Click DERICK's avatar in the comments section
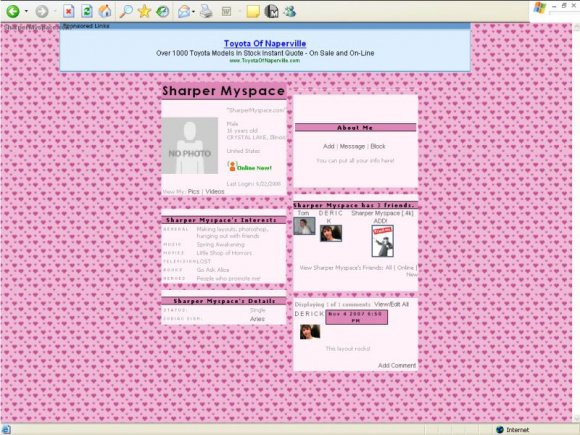 coord(310,332)
